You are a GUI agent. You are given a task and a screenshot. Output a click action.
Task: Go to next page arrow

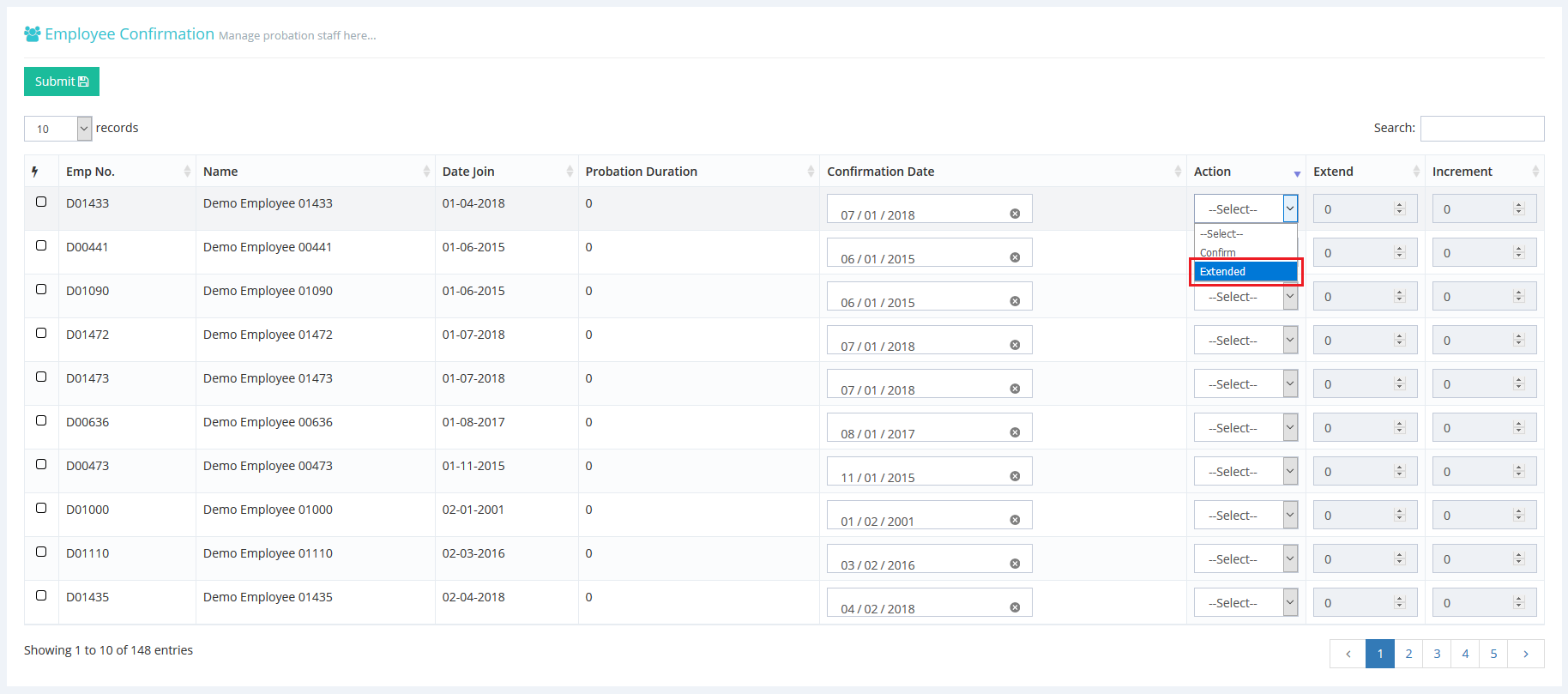1525,654
